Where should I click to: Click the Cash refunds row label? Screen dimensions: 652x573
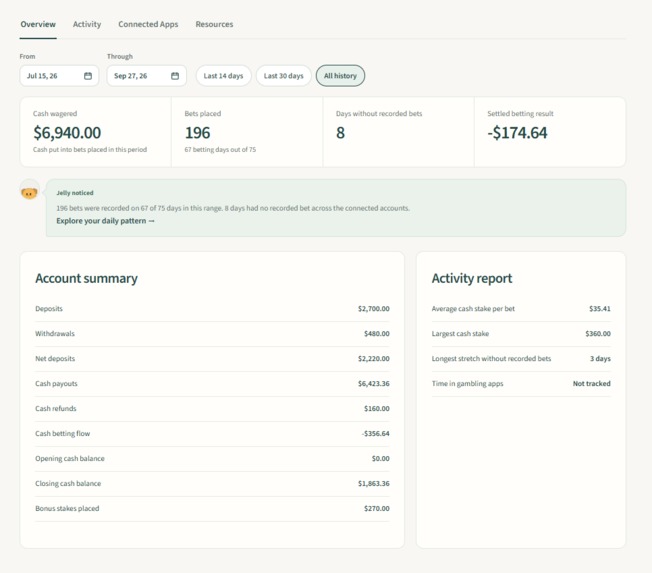coord(56,408)
